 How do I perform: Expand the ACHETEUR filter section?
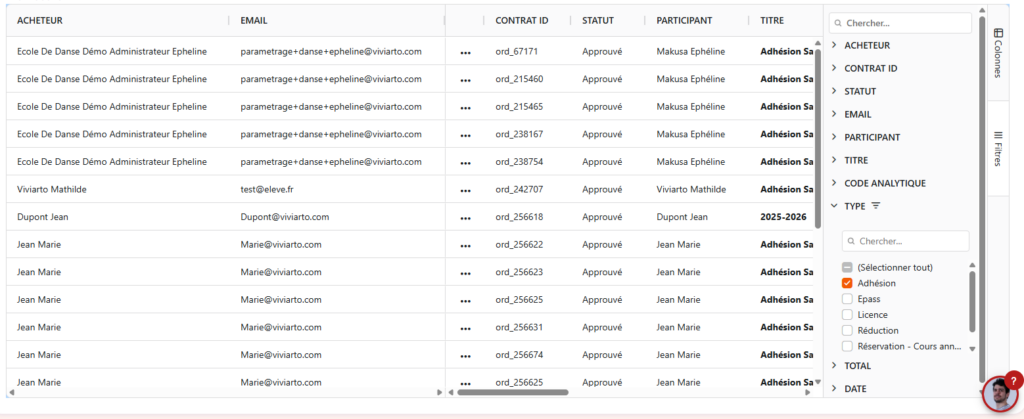point(835,45)
